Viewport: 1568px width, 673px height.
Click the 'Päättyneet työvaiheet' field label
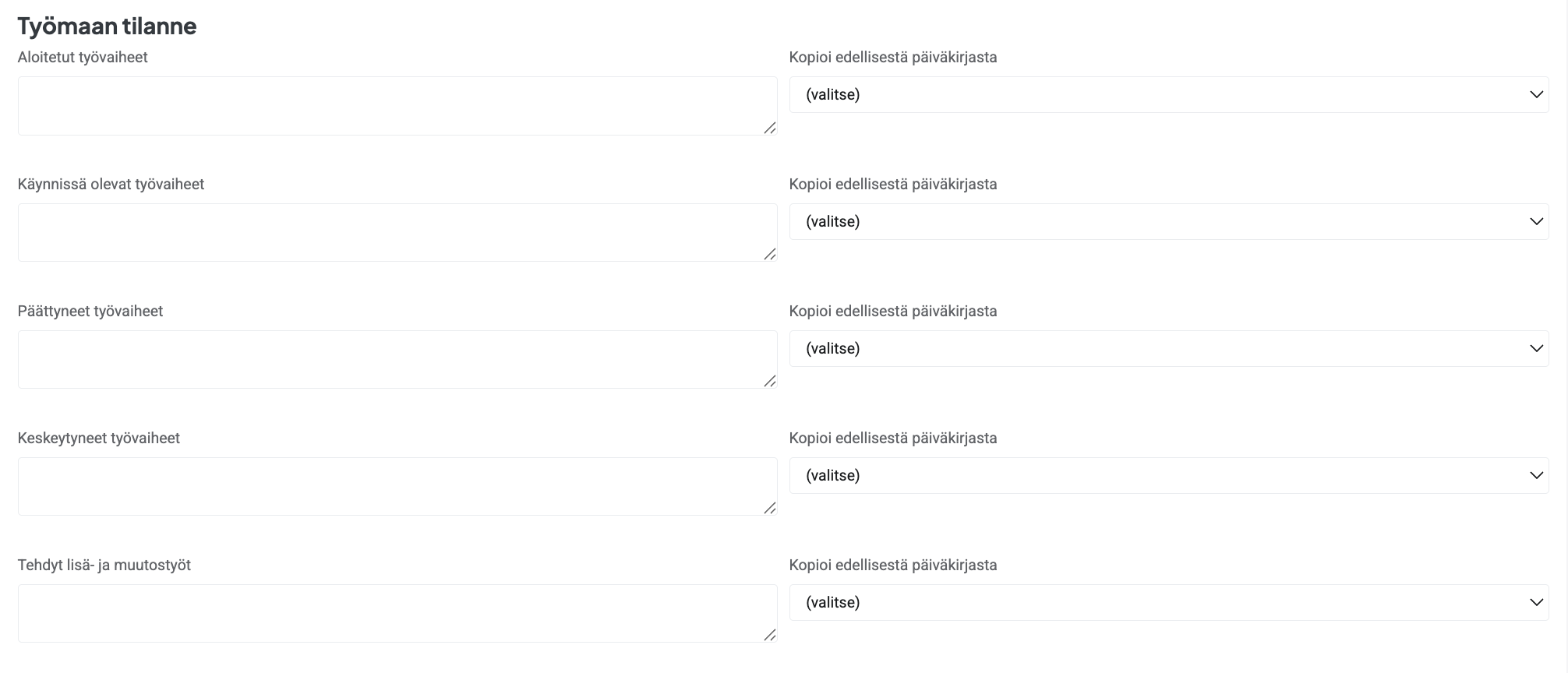[x=90, y=312]
